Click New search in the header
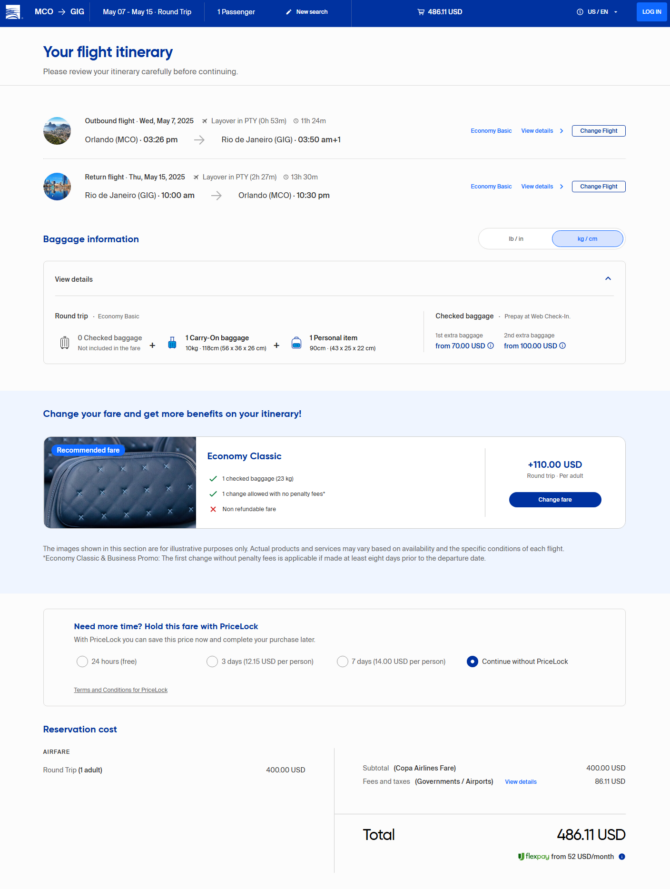The width and height of the screenshot is (670, 889). pyautogui.click(x=307, y=12)
